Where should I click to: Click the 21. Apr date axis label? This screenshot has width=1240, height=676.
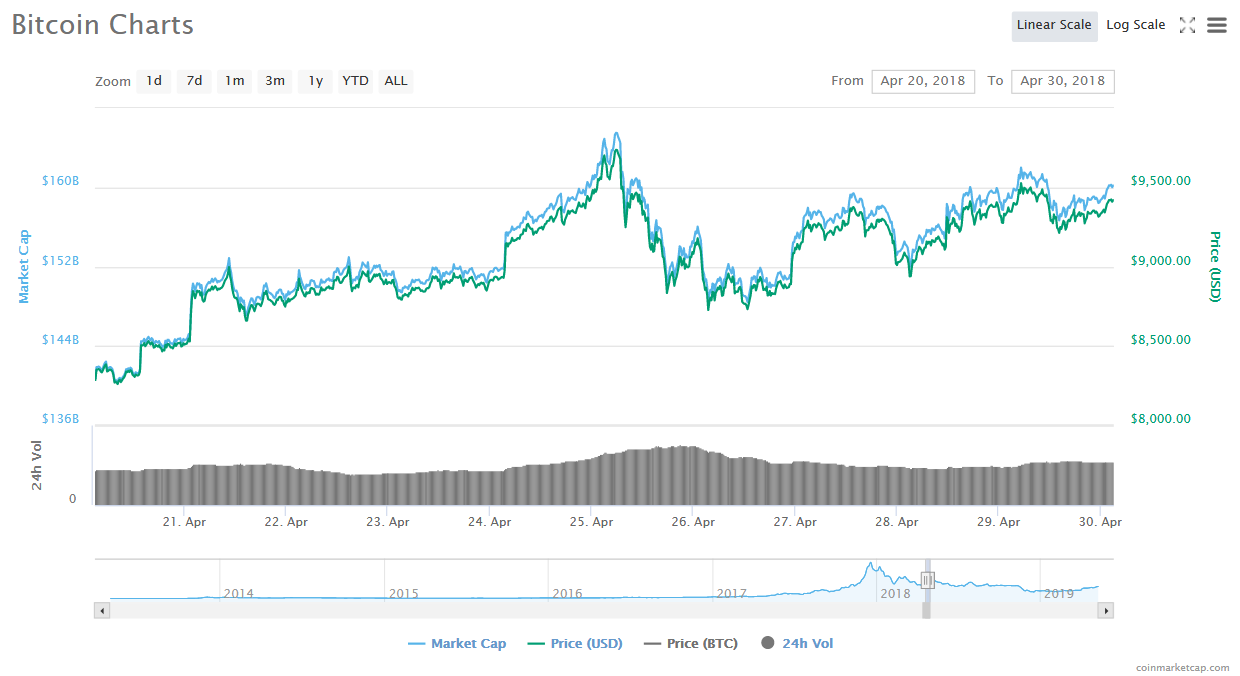coord(184,522)
